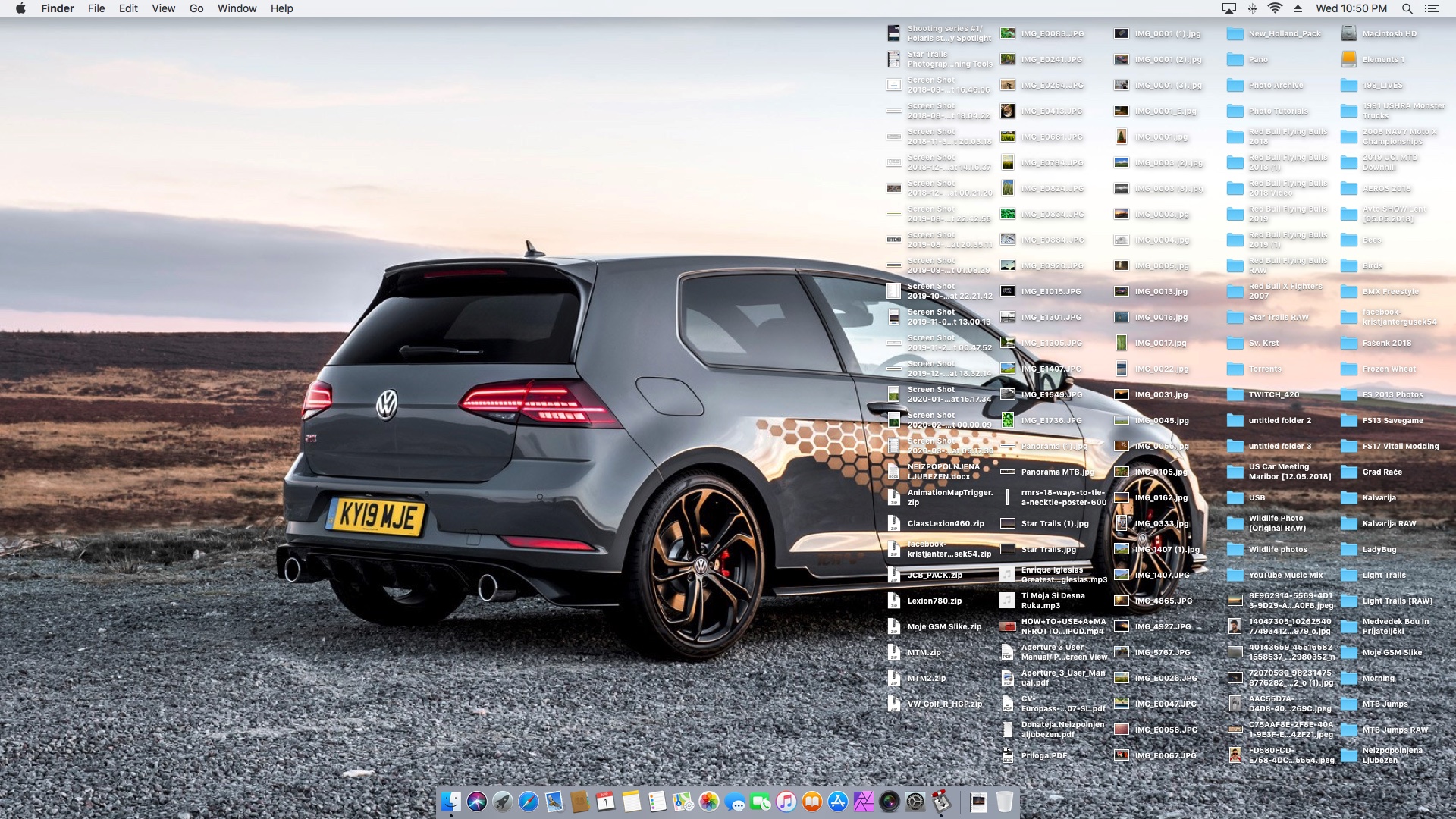The height and width of the screenshot is (819, 1456).
Task: Select the MTB Jumps folder
Action: click(x=1374, y=704)
